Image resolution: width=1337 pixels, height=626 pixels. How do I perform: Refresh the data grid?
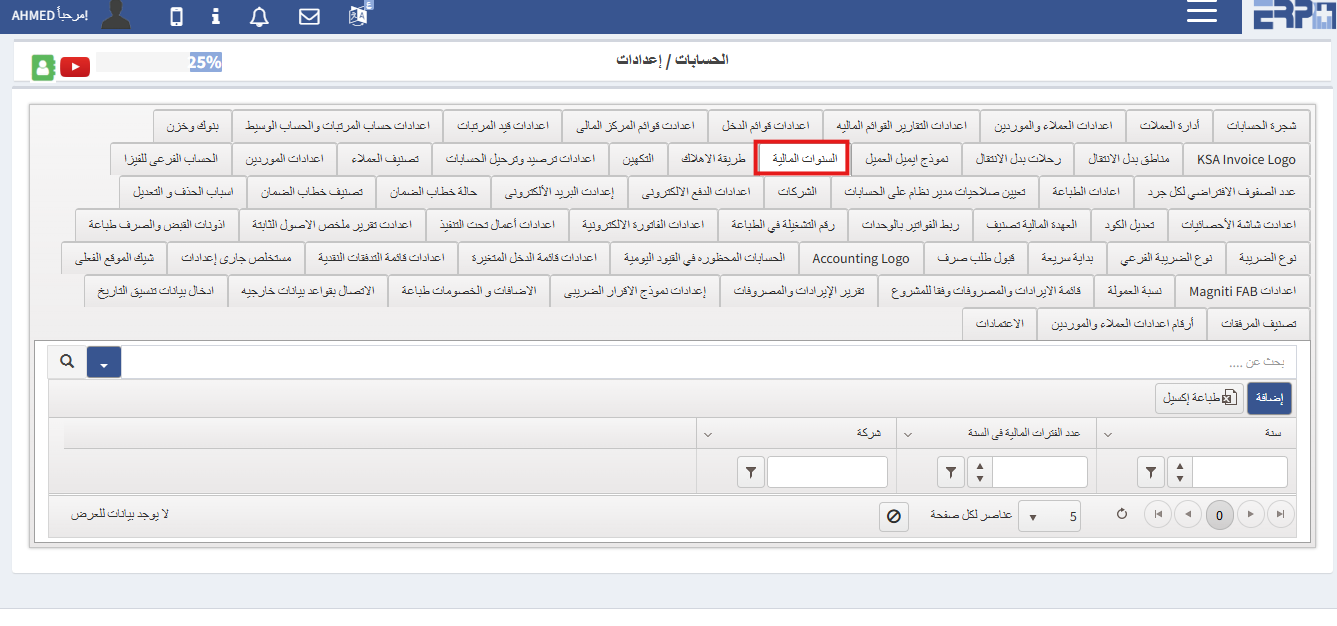point(1121,514)
